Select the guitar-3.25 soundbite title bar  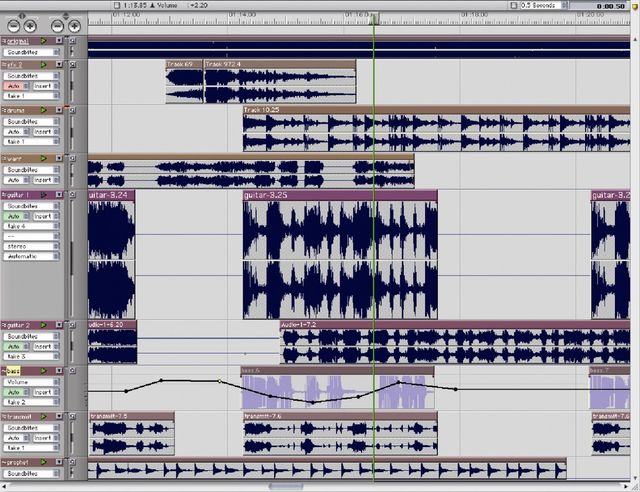pos(340,196)
